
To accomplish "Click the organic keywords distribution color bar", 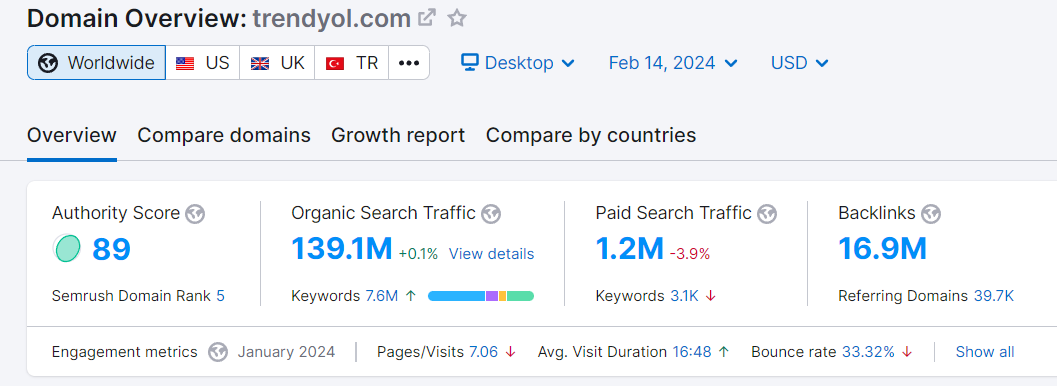I will pos(481,296).
